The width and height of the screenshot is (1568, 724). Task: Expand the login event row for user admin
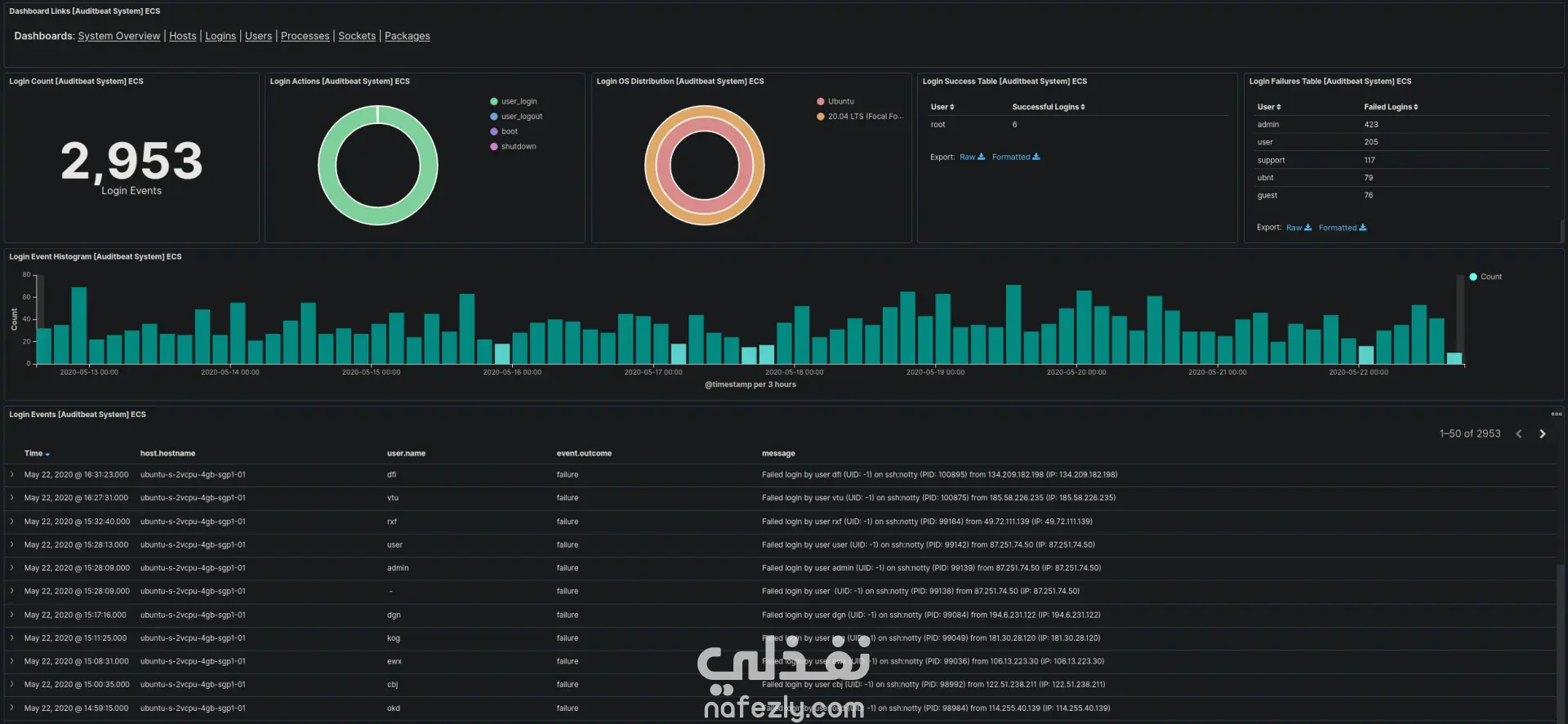[x=12, y=568]
